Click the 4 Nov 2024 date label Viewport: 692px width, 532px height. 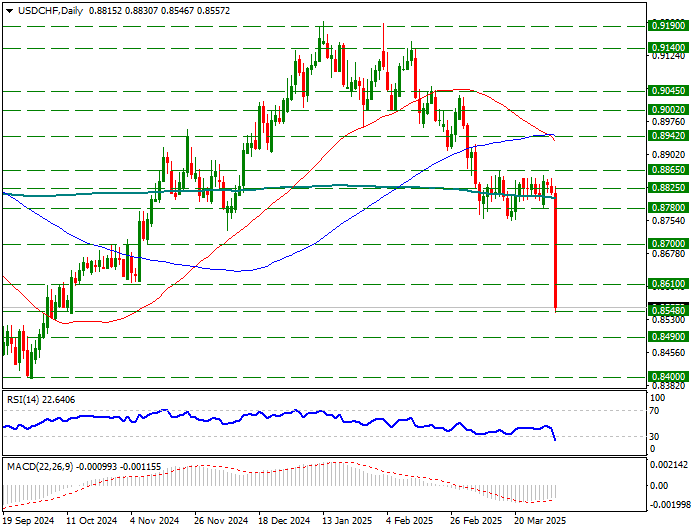pos(155,521)
